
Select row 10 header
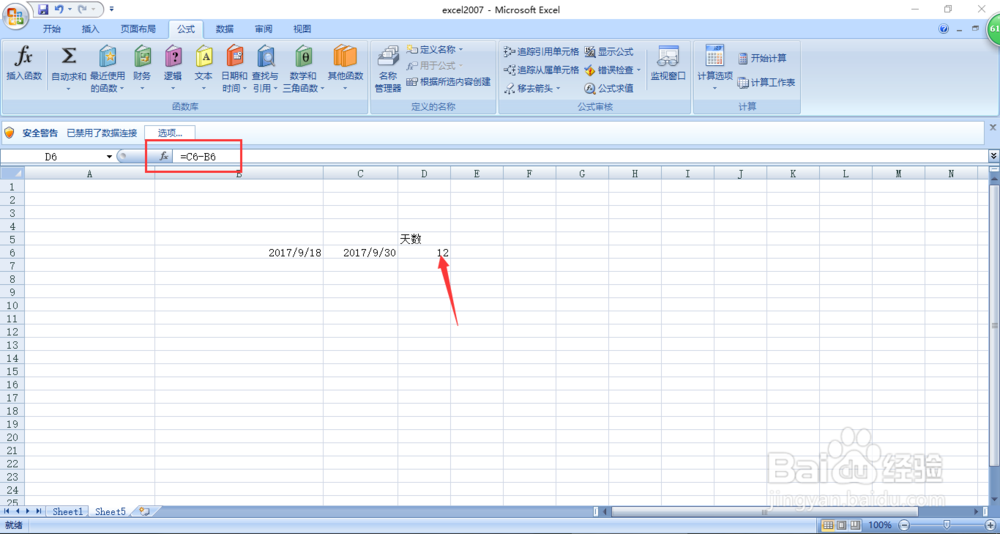12,306
